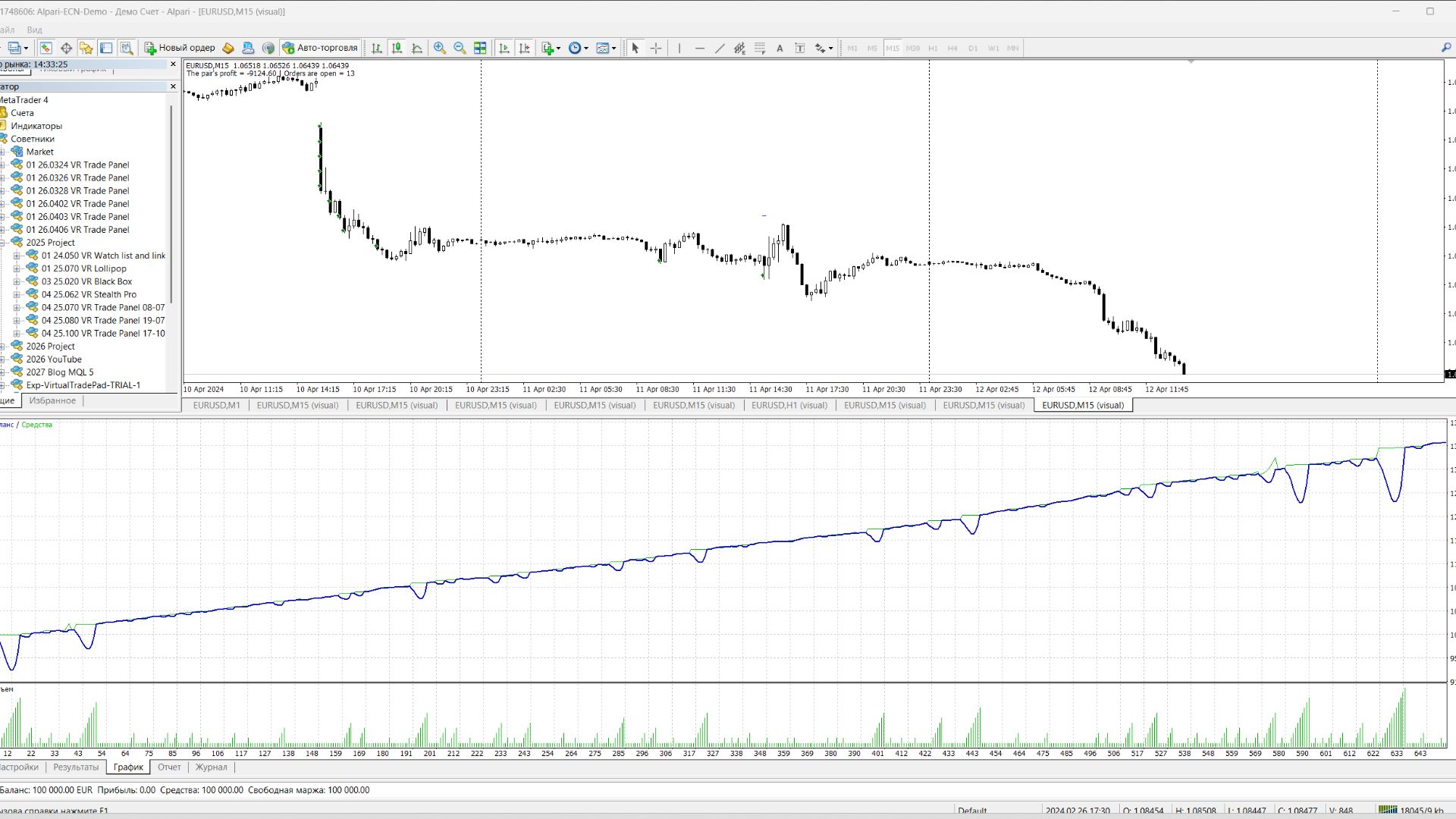Open the Вид menu
The width and height of the screenshot is (1456, 819).
click(34, 30)
